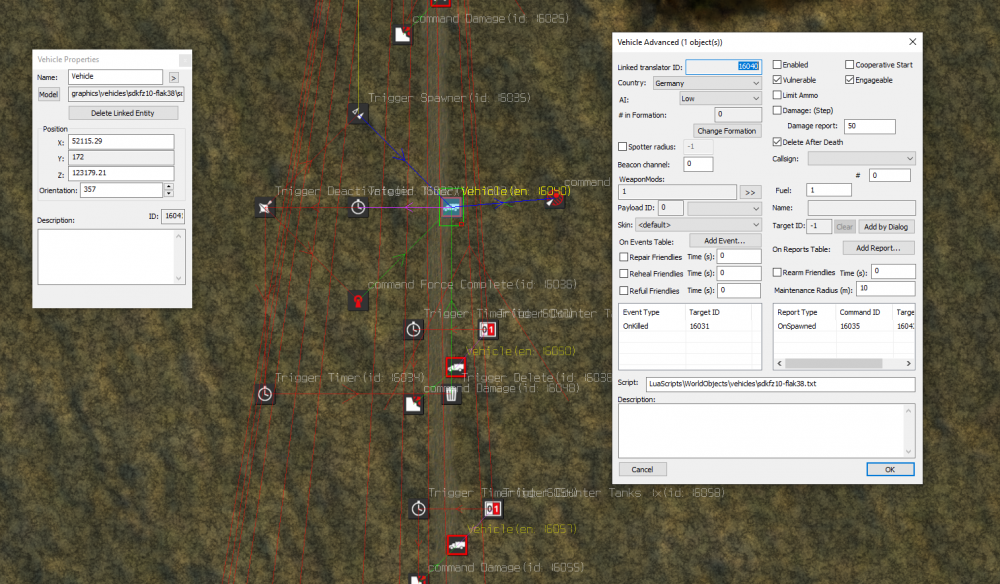The height and width of the screenshot is (584, 1000).
Task: Select the command Force Complete 16038 icon
Action: 358,301
